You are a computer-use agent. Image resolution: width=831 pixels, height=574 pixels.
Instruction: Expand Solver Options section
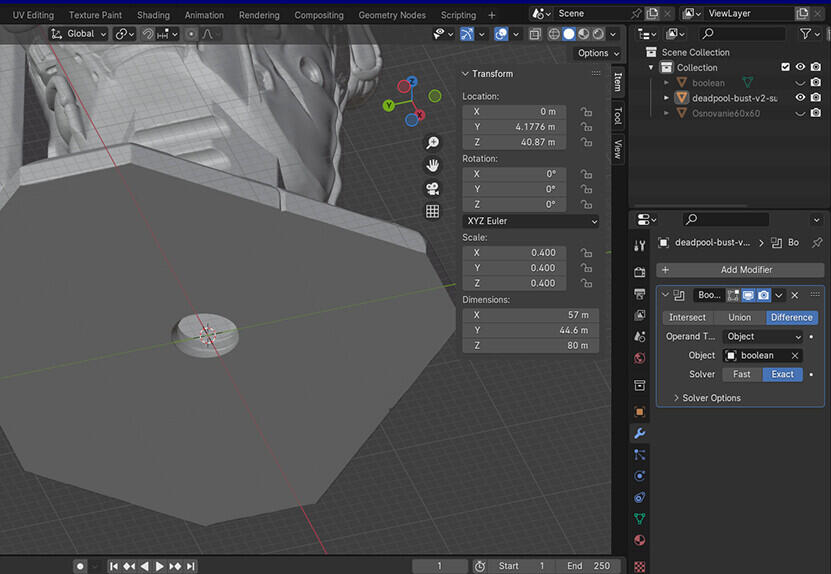pos(706,398)
